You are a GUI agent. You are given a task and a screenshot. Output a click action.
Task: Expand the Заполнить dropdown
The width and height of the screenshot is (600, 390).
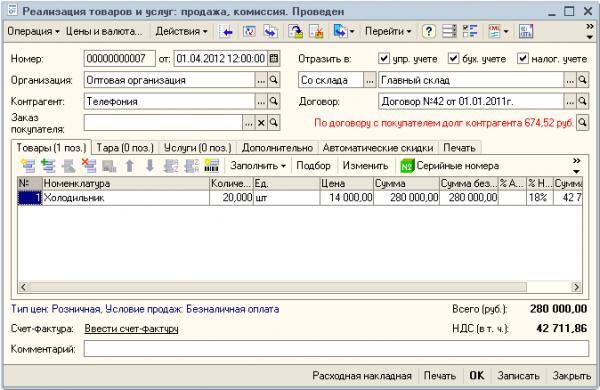coord(258,166)
